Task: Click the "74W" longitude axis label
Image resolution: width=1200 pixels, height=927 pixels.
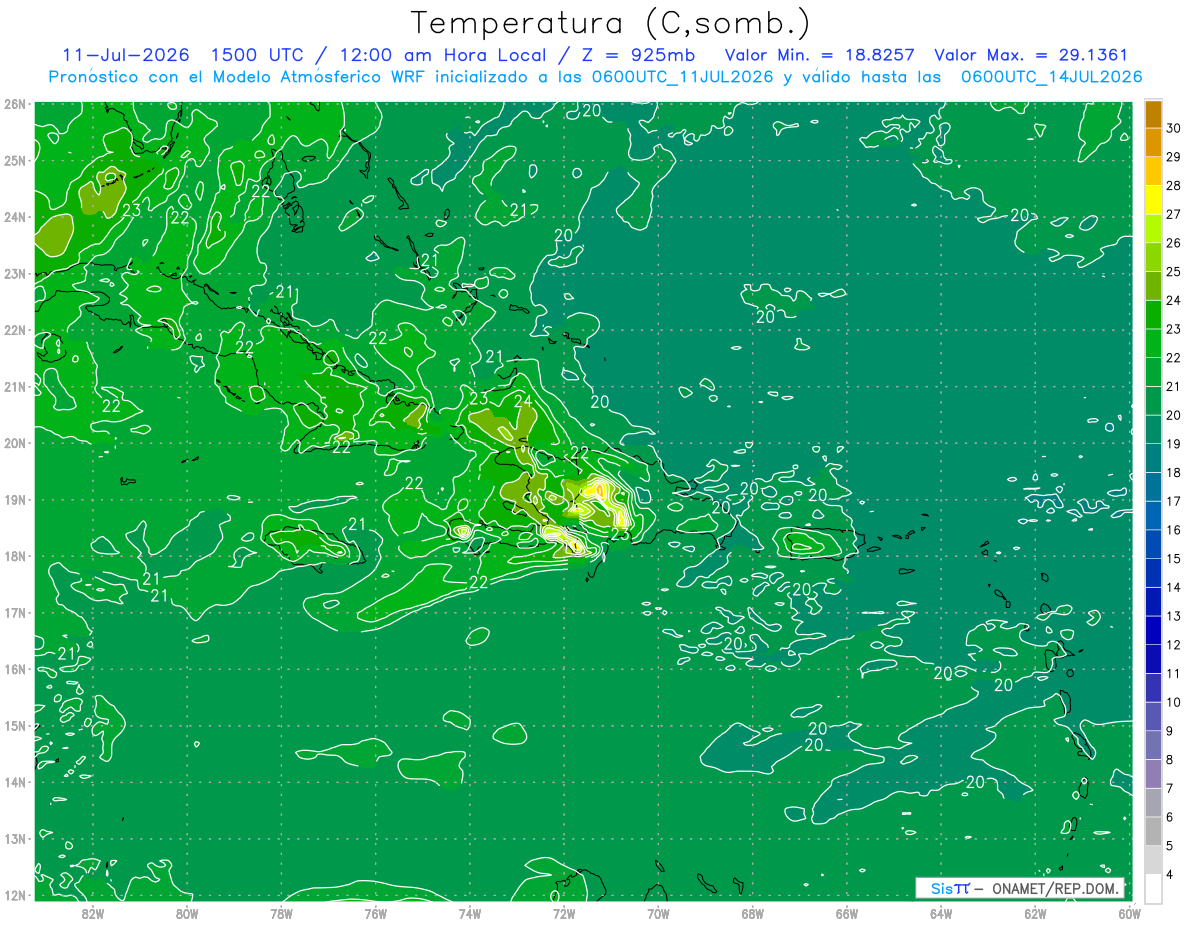Action: point(469,913)
